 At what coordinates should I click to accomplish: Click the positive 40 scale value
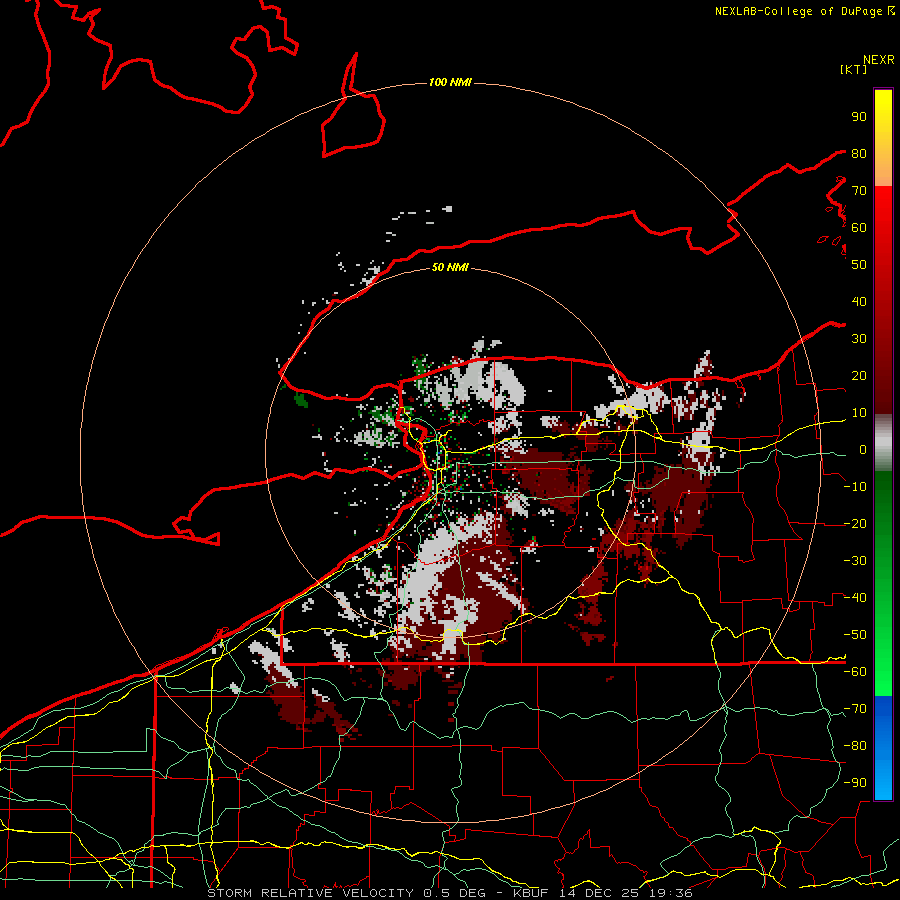pyautogui.click(x=859, y=302)
